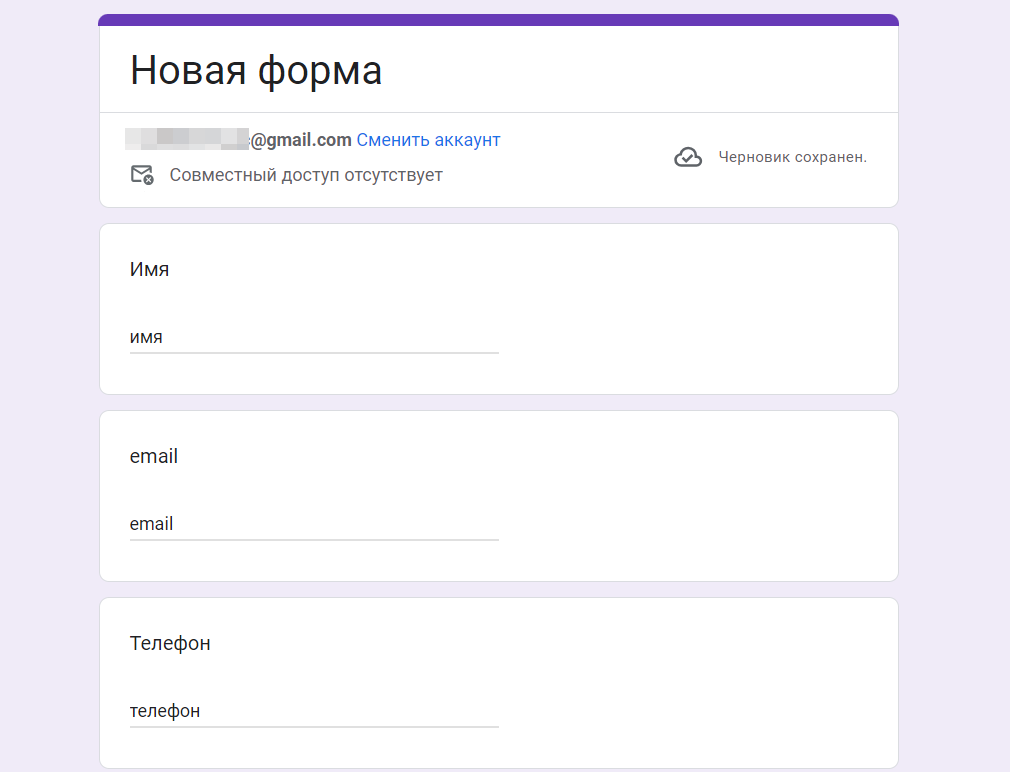The height and width of the screenshot is (772, 1010).
Task: Click the 'Имя' question label
Action: pyautogui.click(x=149, y=269)
